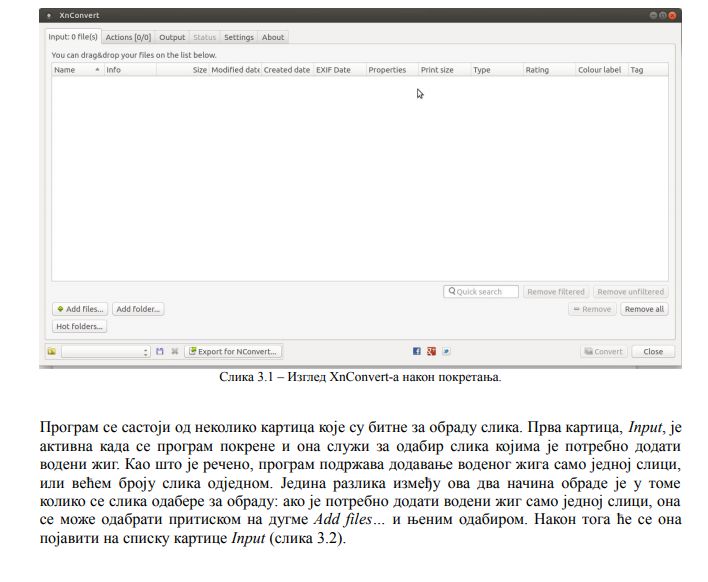
Task: Open the Twitter share icon
Action: coord(446,351)
